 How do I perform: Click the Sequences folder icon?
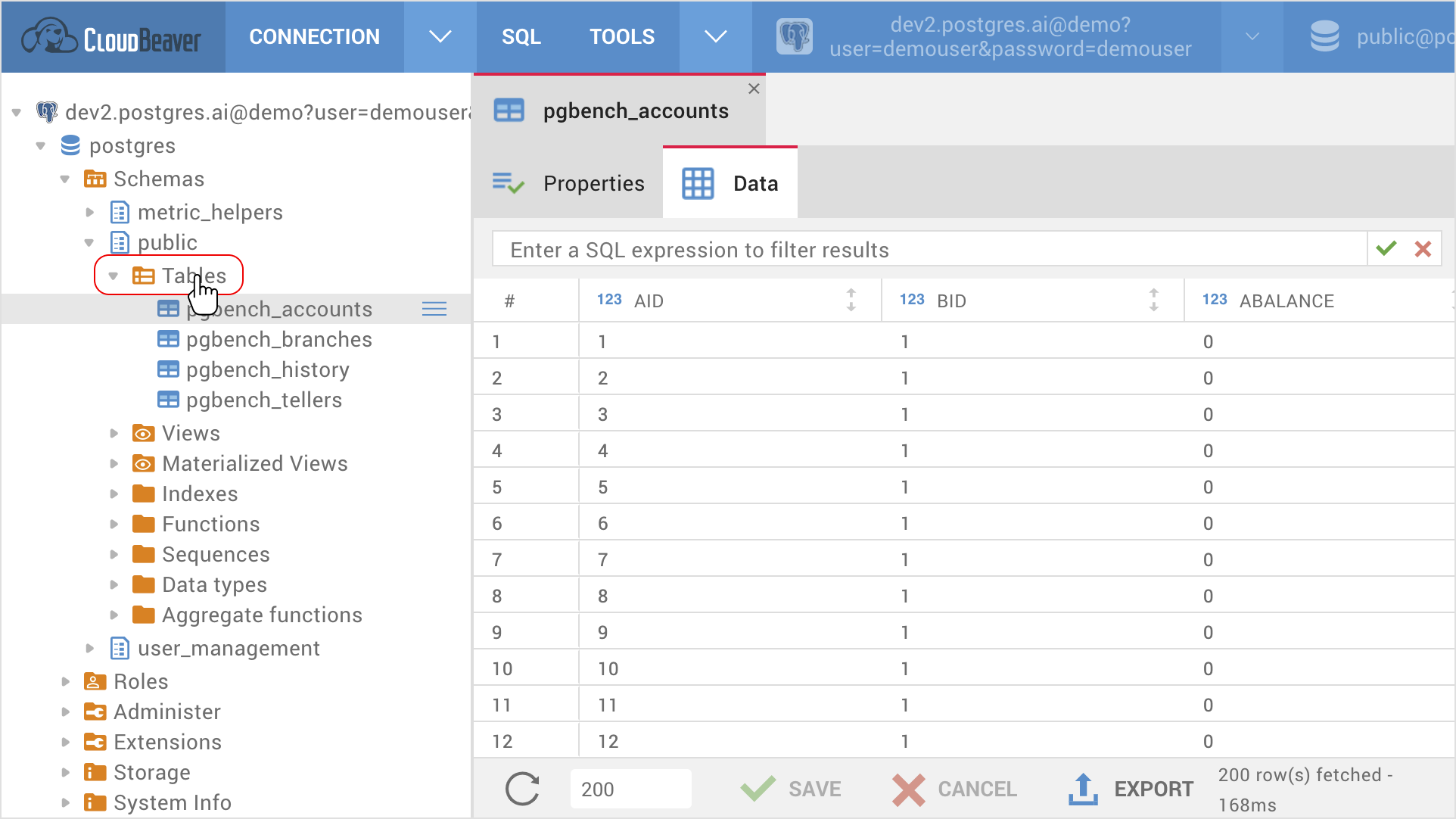click(x=144, y=555)
